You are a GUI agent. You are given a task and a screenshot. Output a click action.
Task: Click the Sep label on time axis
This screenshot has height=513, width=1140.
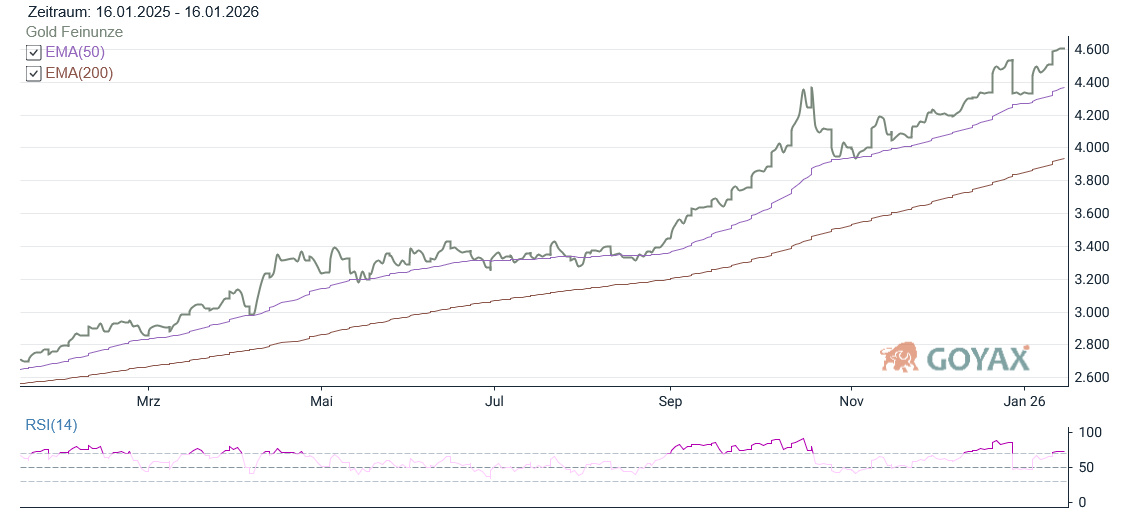click(x=670, y=401)
